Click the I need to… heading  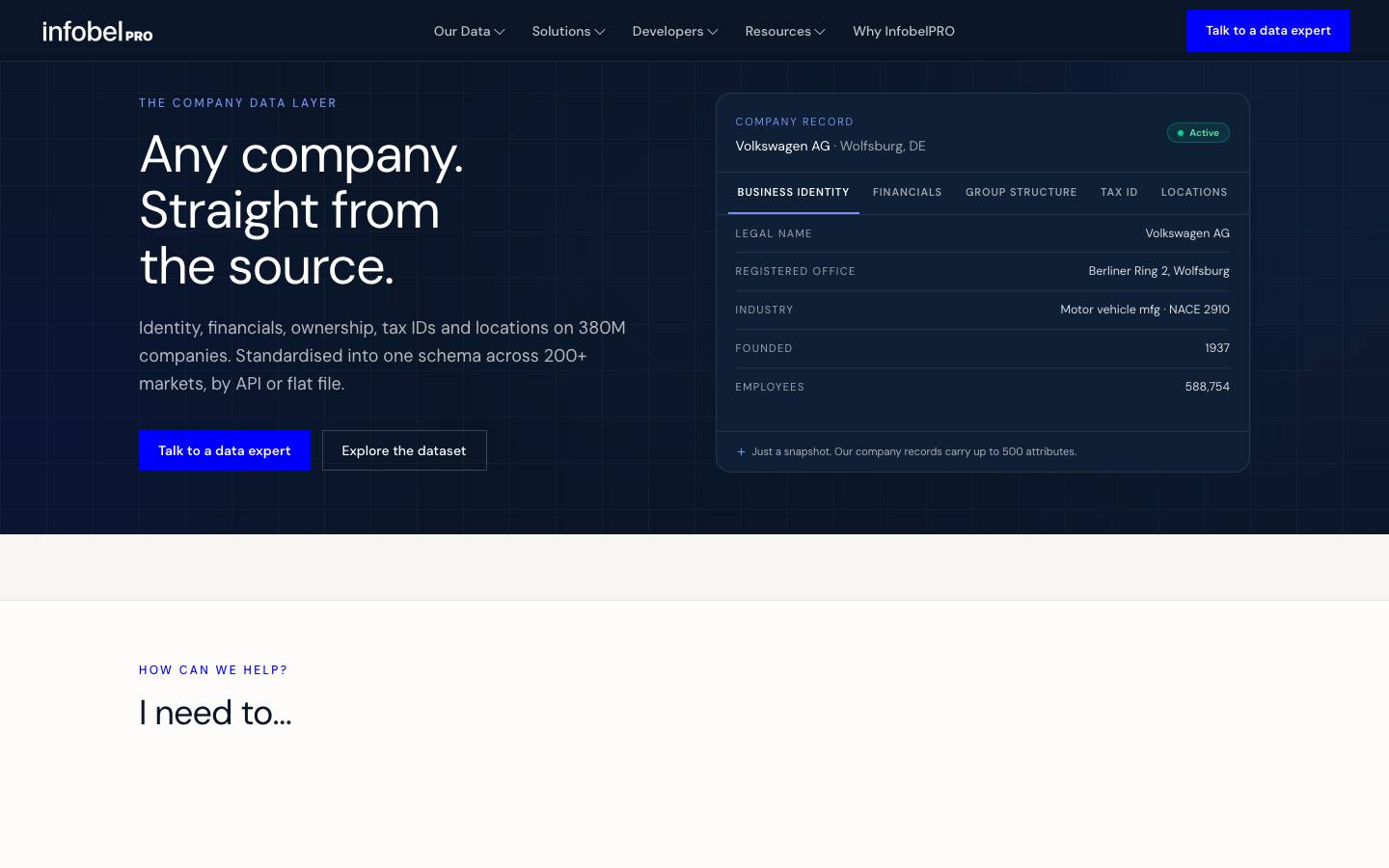(215, 713)
